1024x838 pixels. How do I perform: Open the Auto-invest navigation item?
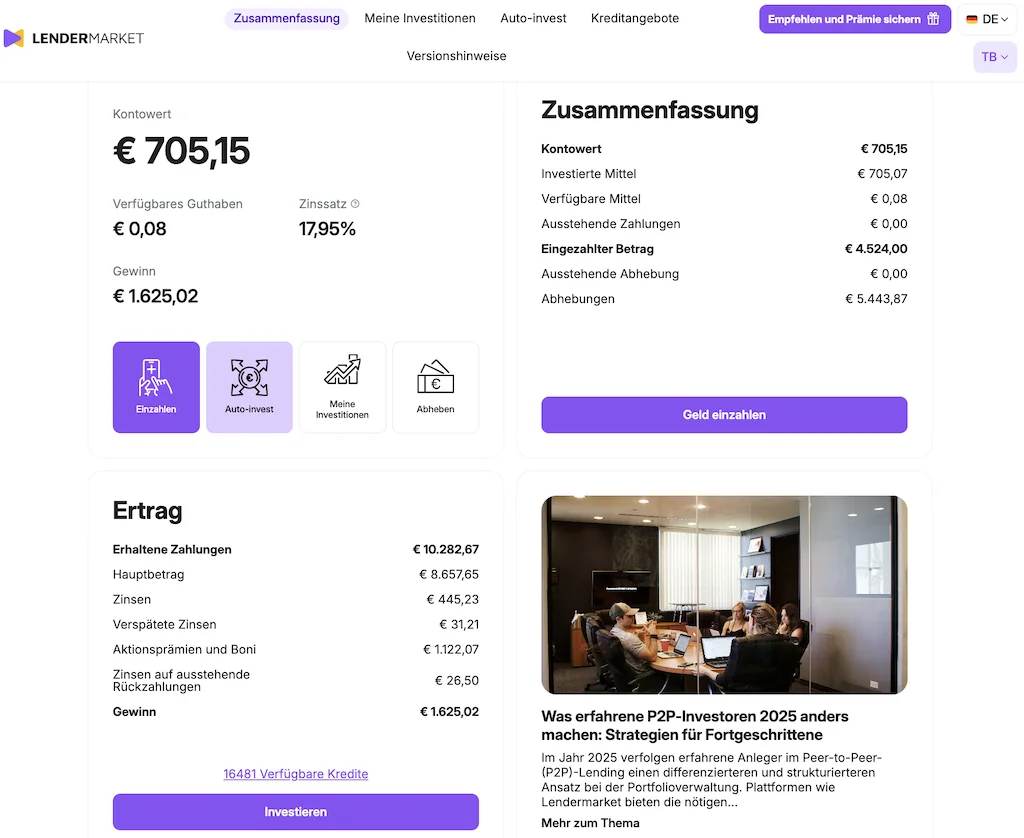533,18
